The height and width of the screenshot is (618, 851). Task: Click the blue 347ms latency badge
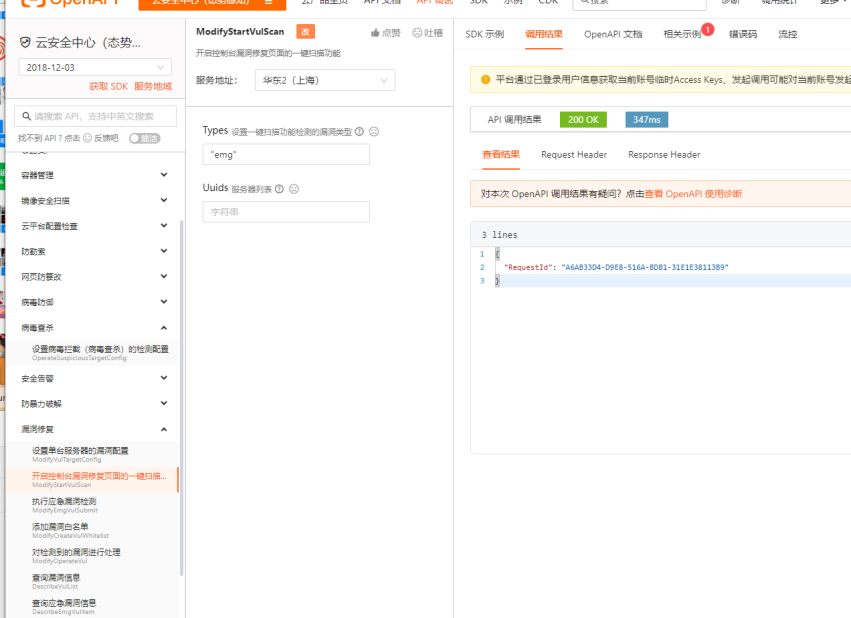tap(646, 120)
